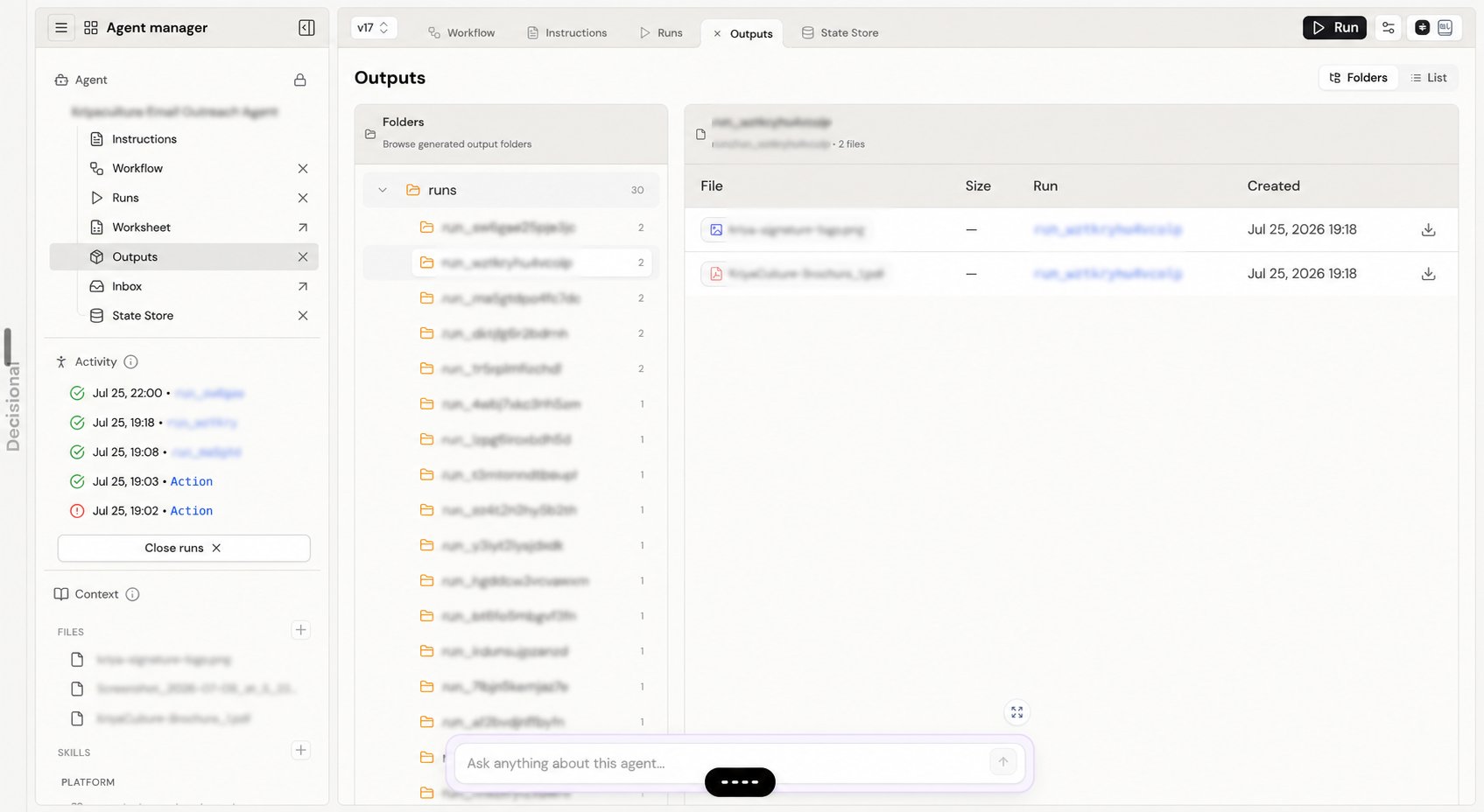Sort by the File column header

712,185
